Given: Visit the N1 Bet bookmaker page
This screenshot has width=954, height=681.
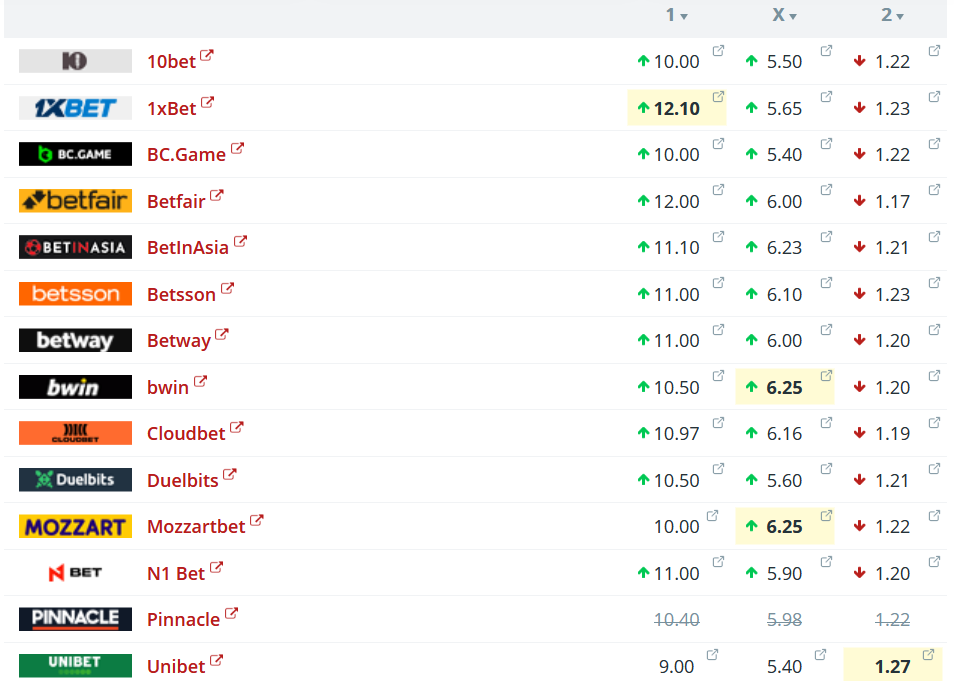Looking at the screenshot, I should coord(176,573).
